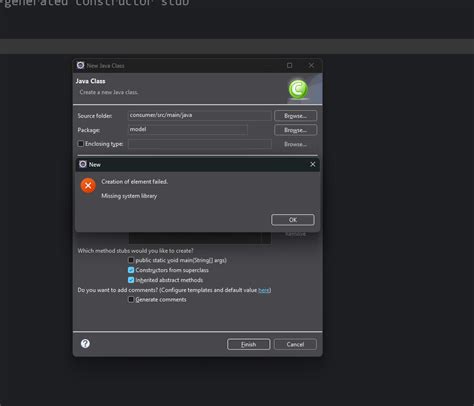Click the Finish button
The width and height of the screenshot is (474, 406).
(x=249, y=344)
